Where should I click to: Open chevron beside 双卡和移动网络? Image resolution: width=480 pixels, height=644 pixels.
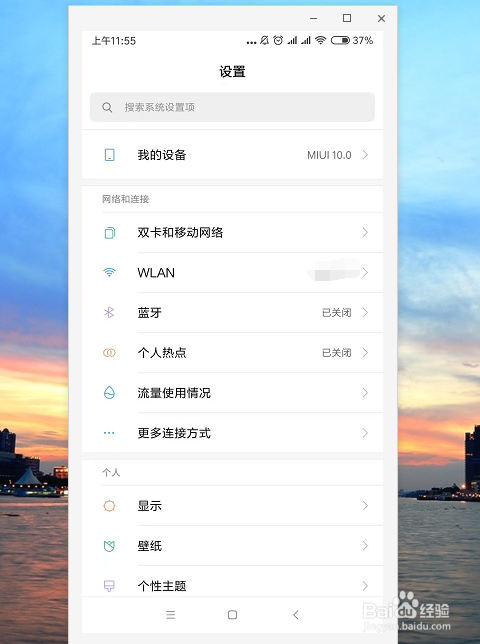pyautogui.click(x=365, y=232)
